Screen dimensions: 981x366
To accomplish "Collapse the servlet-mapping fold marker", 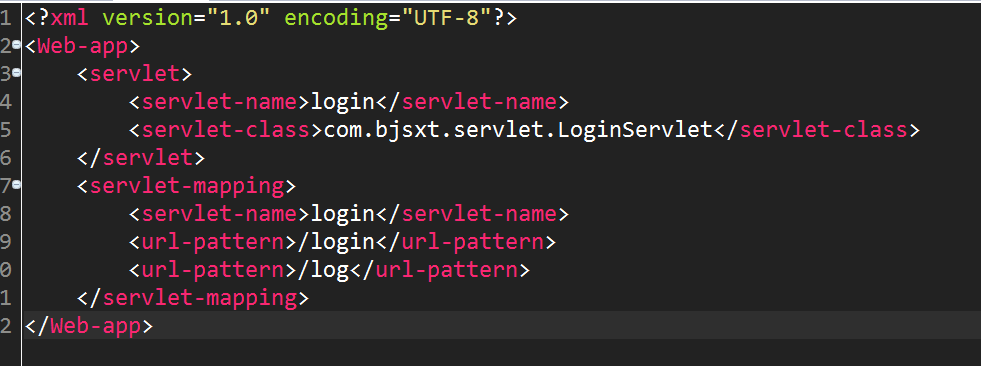I will [x=16, y=185].
